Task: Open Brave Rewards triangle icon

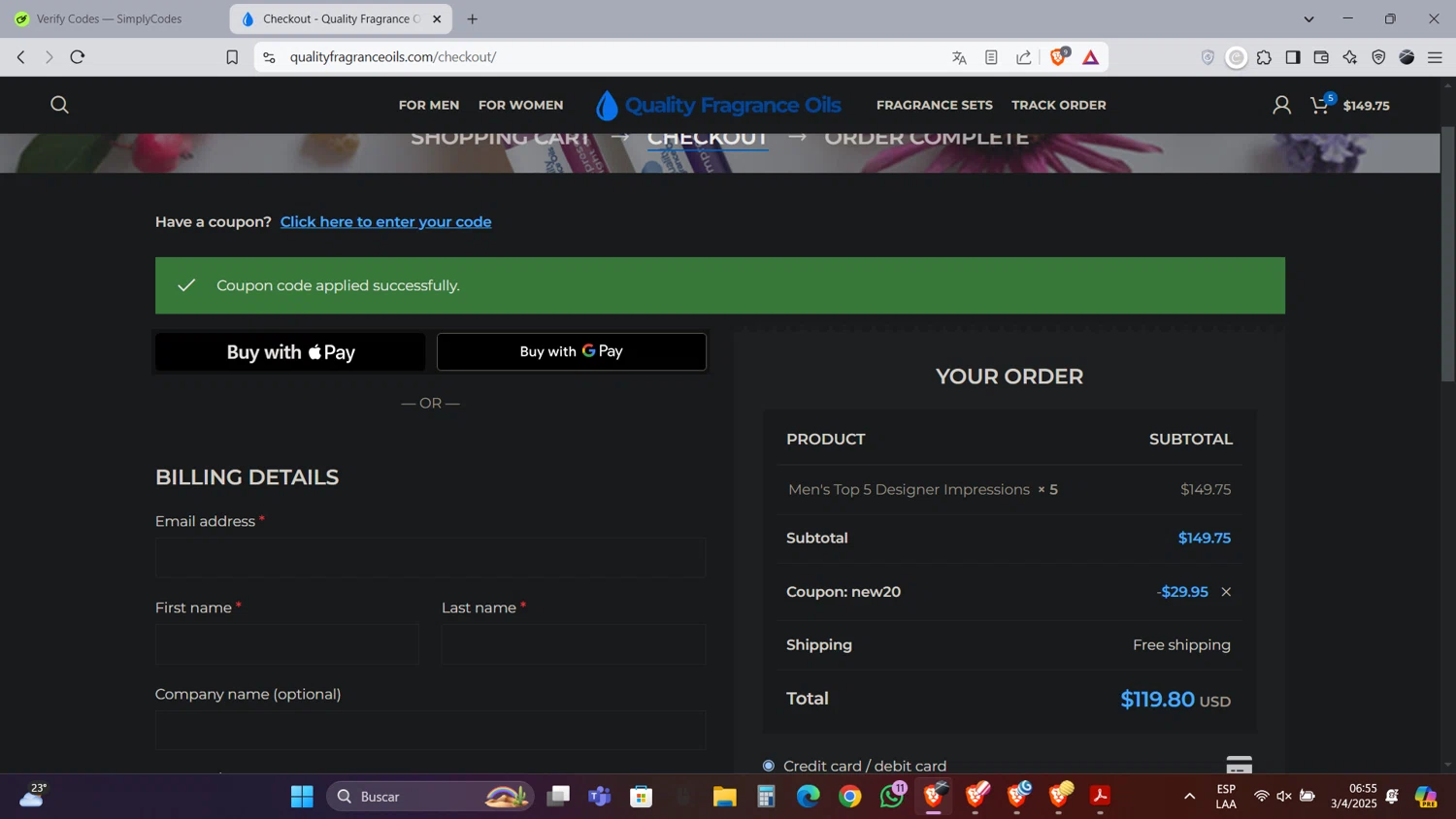Action: (1091, 57)
